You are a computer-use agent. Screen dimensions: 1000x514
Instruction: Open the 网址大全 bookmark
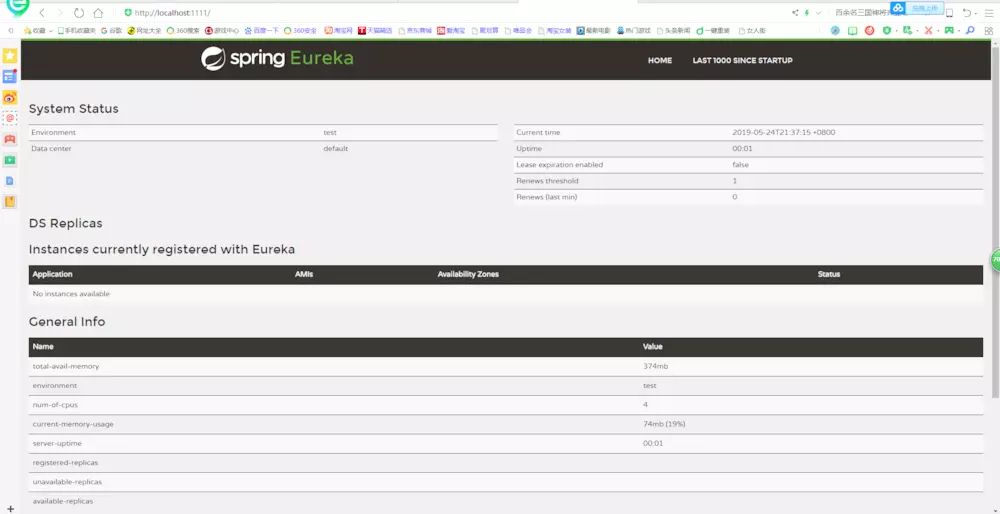(x=144, y=30)
